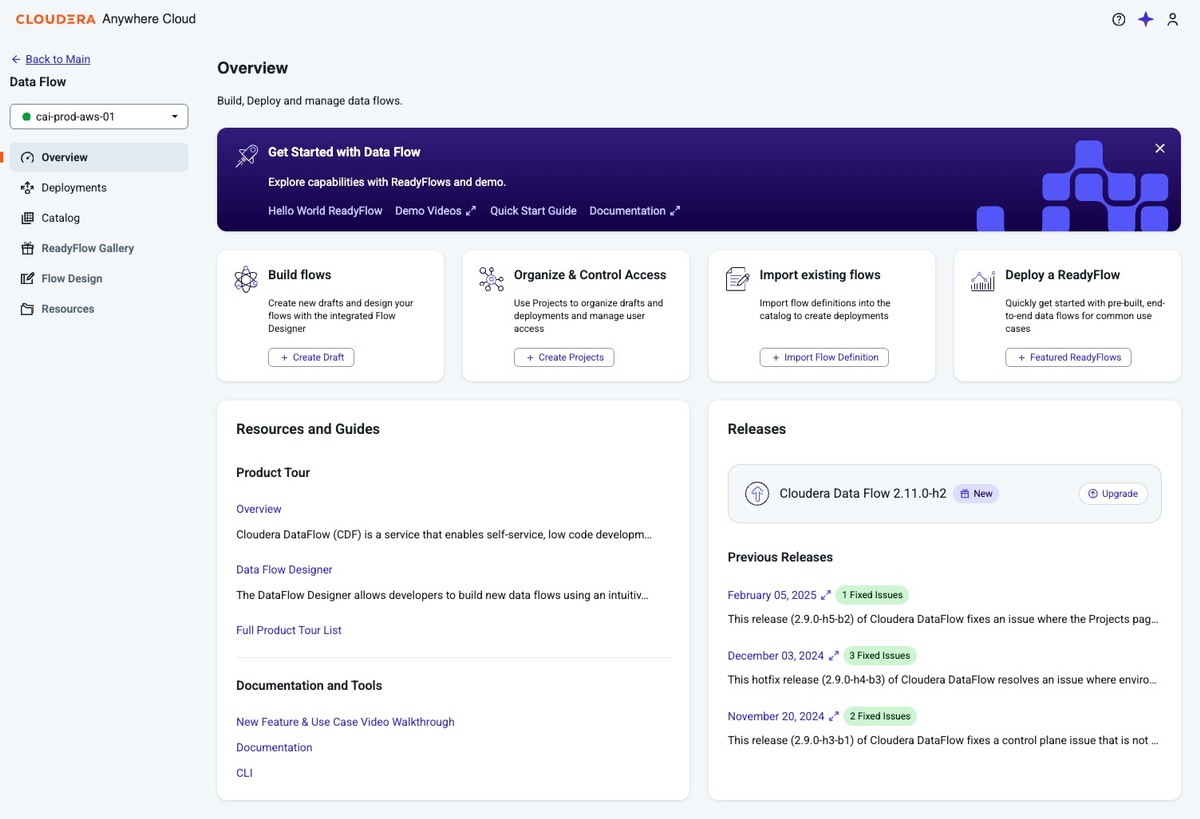Open the user profile icon

1173,19
